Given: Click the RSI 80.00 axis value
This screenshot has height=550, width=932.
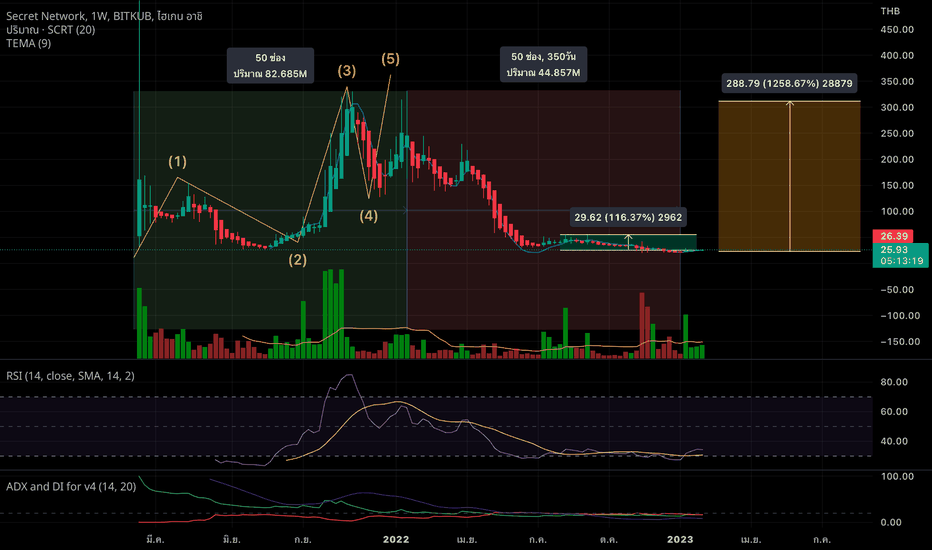Looking at the screenshot, I should (894, 382).
